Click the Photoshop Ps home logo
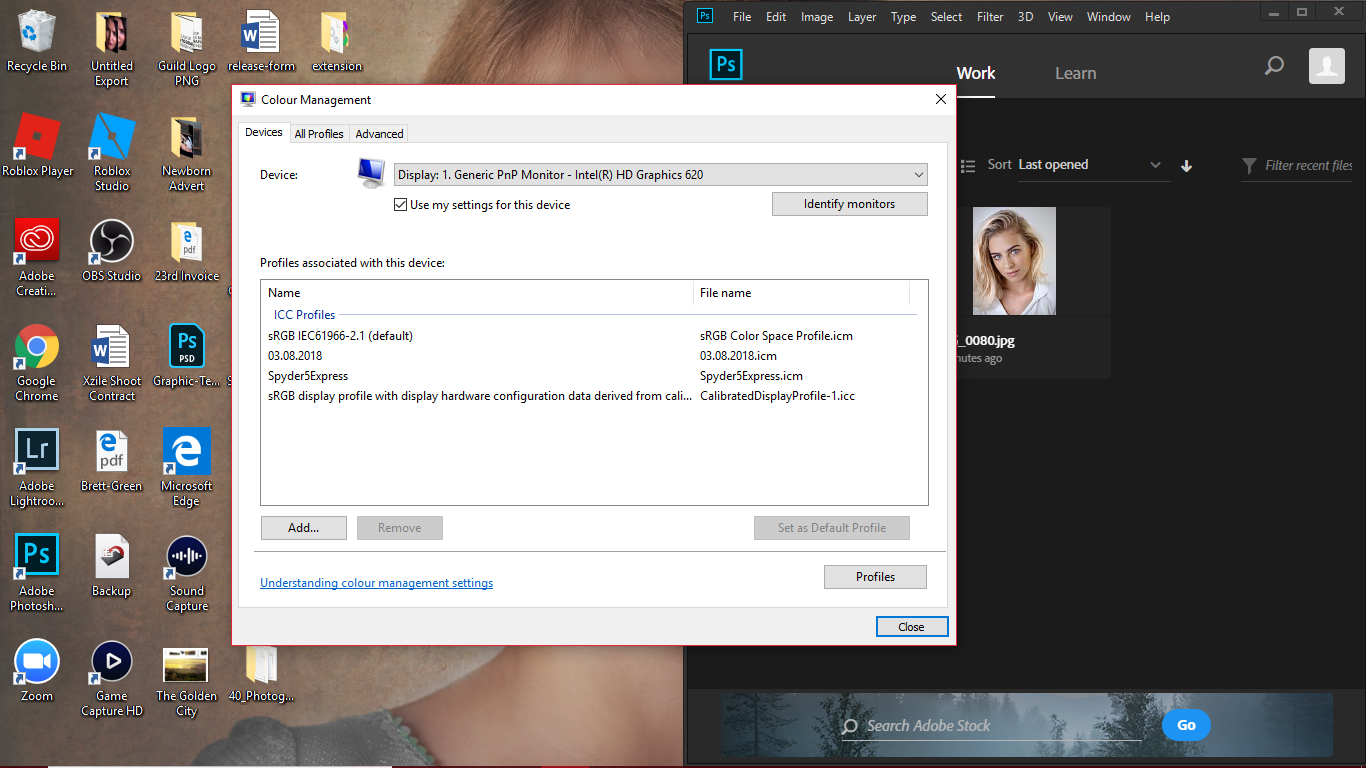 tap(726, 65)
